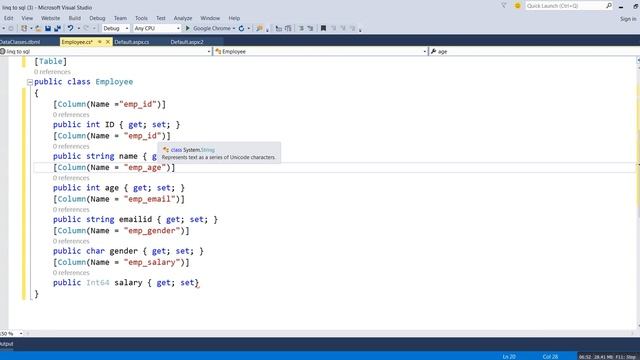Viewport: 640px width, 360px height.
Task: Click the Int64 type of salary
Action: tap(98, 282)
